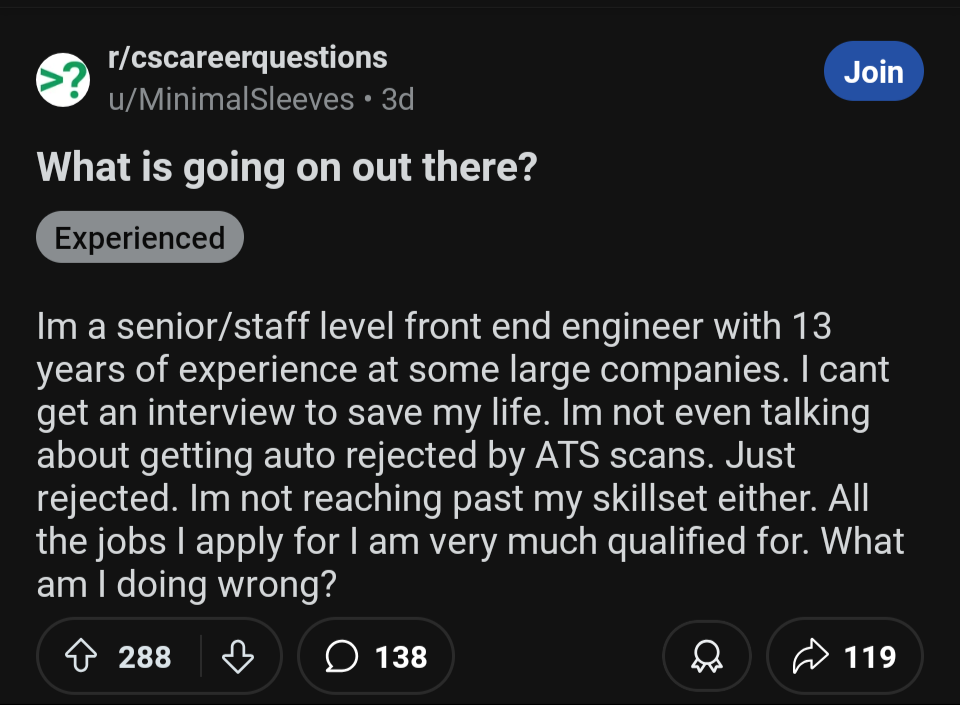Viewport: 960px width, 705px height.
Task: Join the r/cscareerquestions community
Action: pyautogui.click(x=873, y=72)
